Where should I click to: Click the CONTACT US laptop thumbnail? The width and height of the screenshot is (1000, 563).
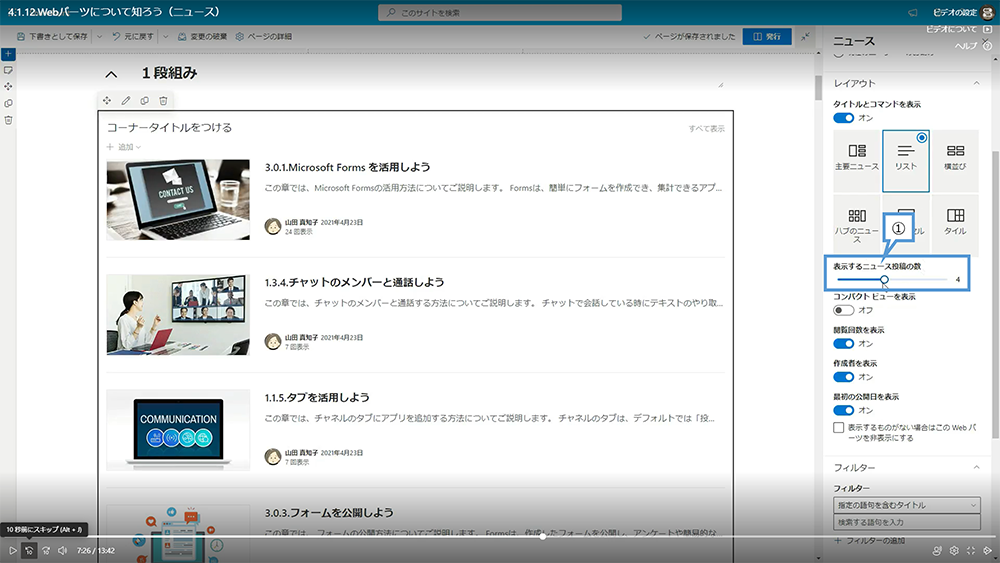pos(178,200)
